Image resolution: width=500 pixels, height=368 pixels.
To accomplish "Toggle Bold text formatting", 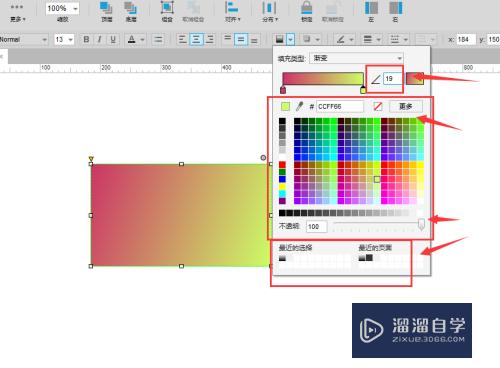I will point(86,39).
